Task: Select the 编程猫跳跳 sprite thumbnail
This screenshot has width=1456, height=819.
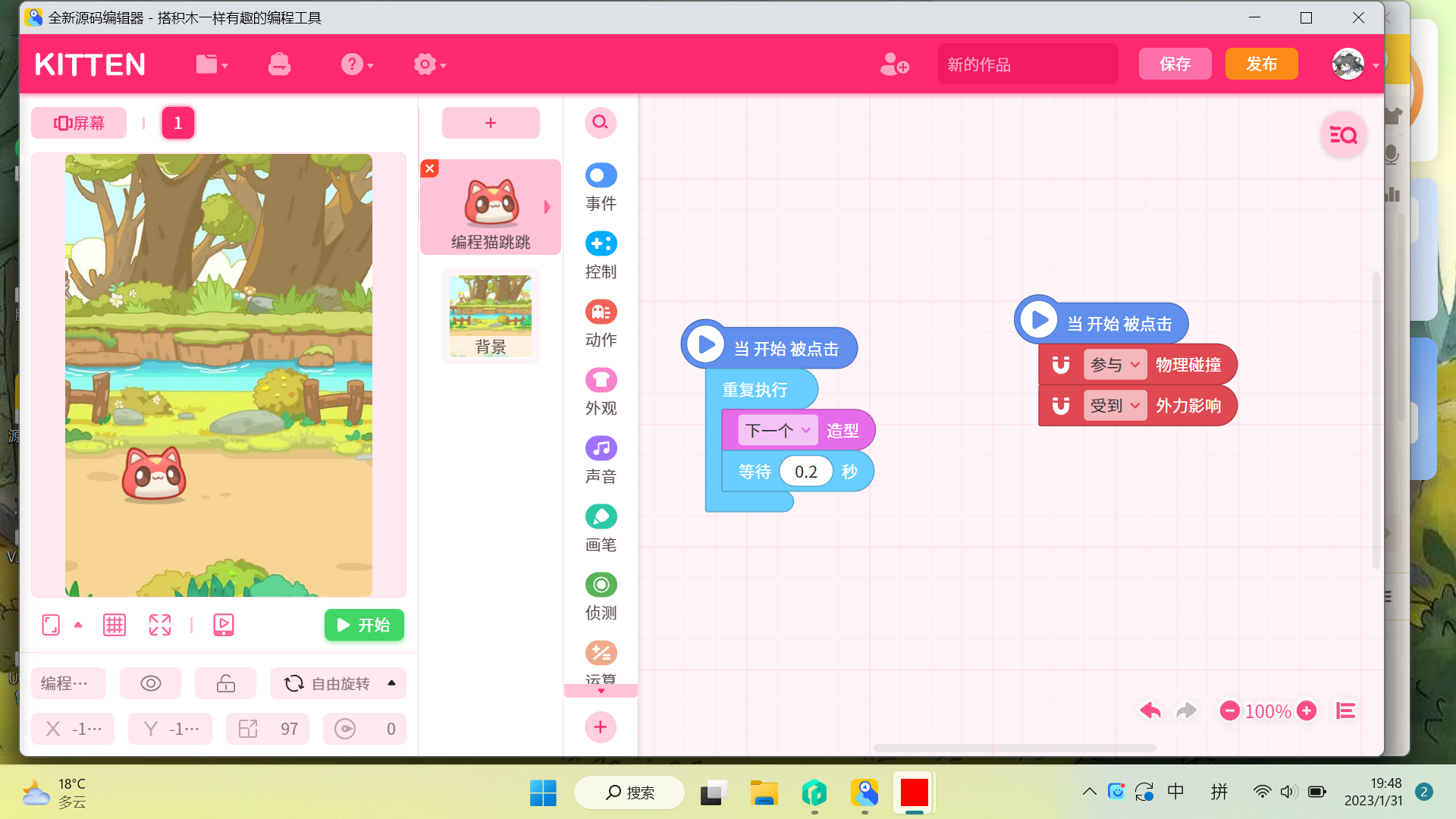Action: pos(491,207)
